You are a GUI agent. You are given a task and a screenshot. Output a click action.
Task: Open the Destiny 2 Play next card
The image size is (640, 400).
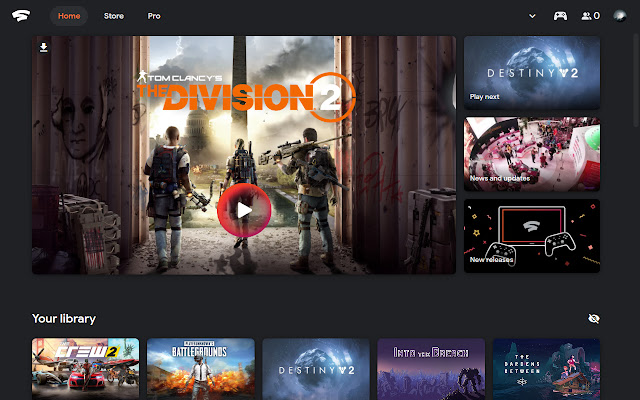(x=532, y=73)
